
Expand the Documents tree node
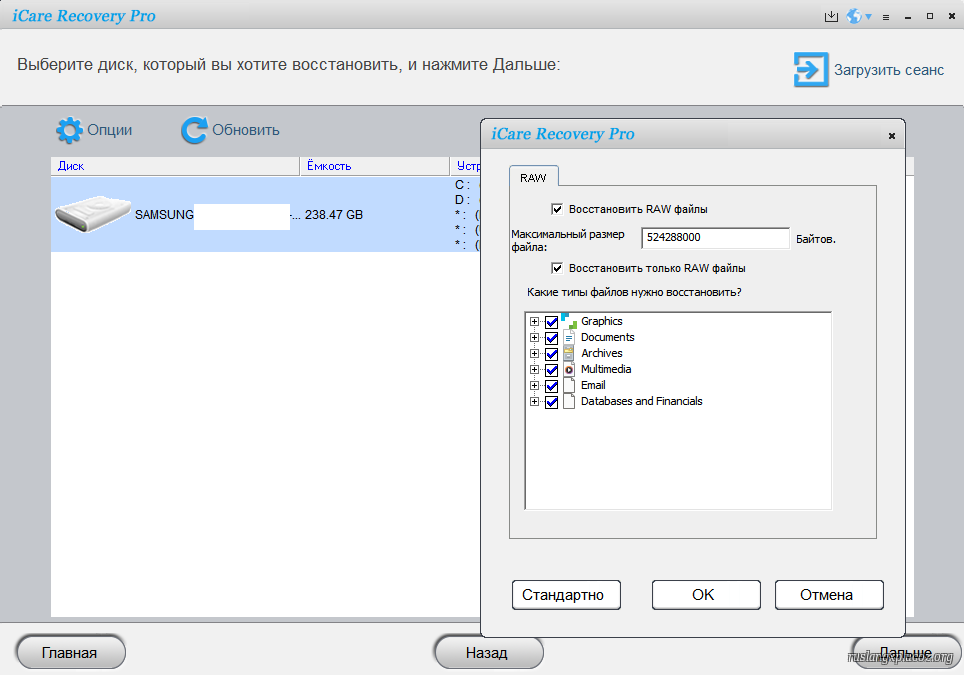[535, 338]
